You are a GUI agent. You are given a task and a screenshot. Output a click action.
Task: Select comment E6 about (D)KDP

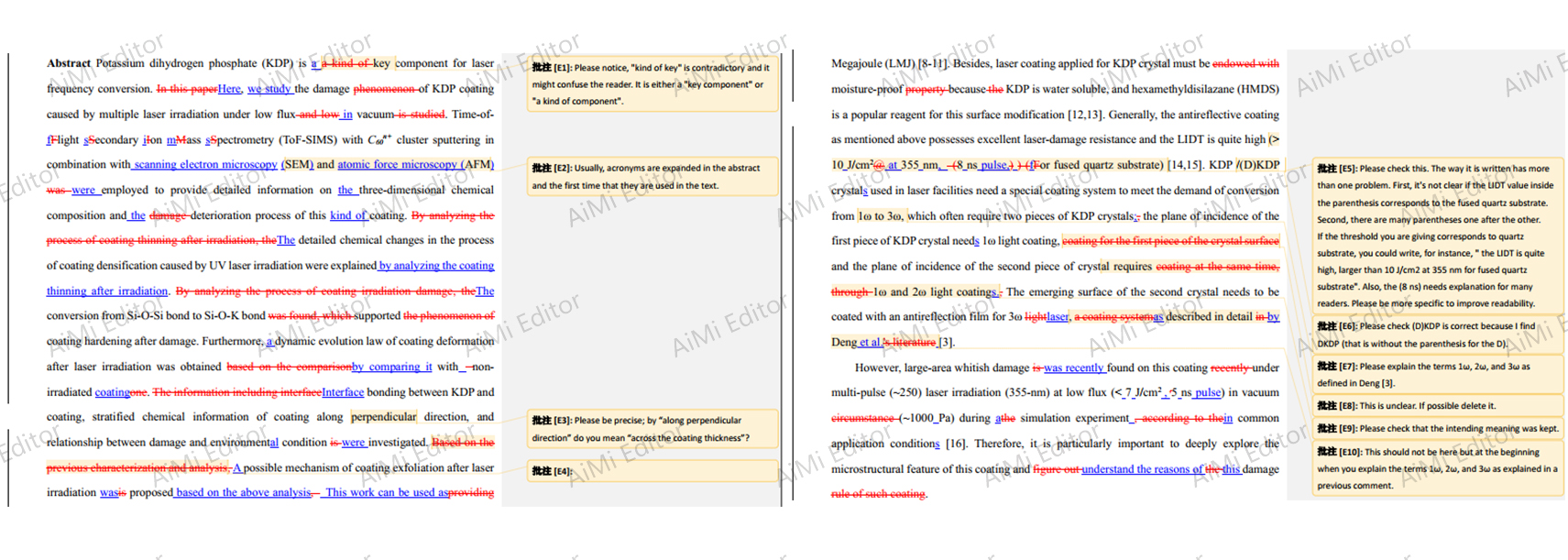click(x=1438, y=335)
